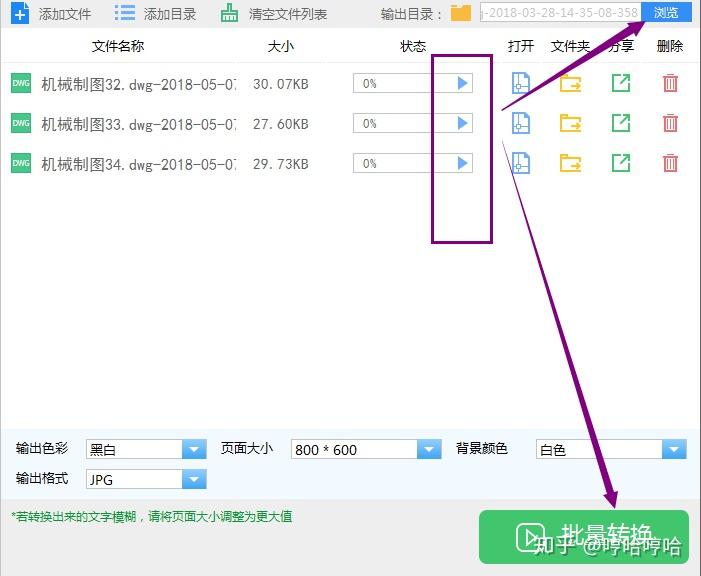The width and height of the screenshot is (701, 576).
Task: Share the 机械制图33.dwg file
Action: (621, 123)
